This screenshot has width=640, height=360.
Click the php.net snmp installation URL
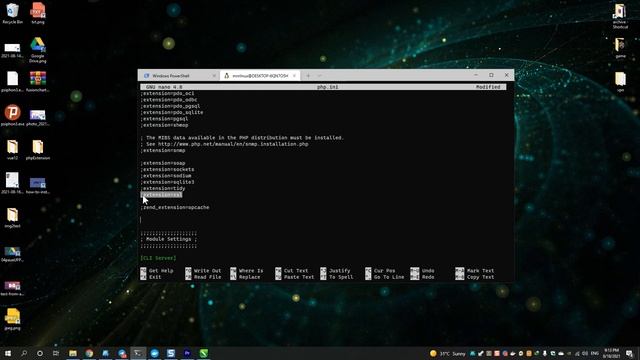(x=233, y=144)
